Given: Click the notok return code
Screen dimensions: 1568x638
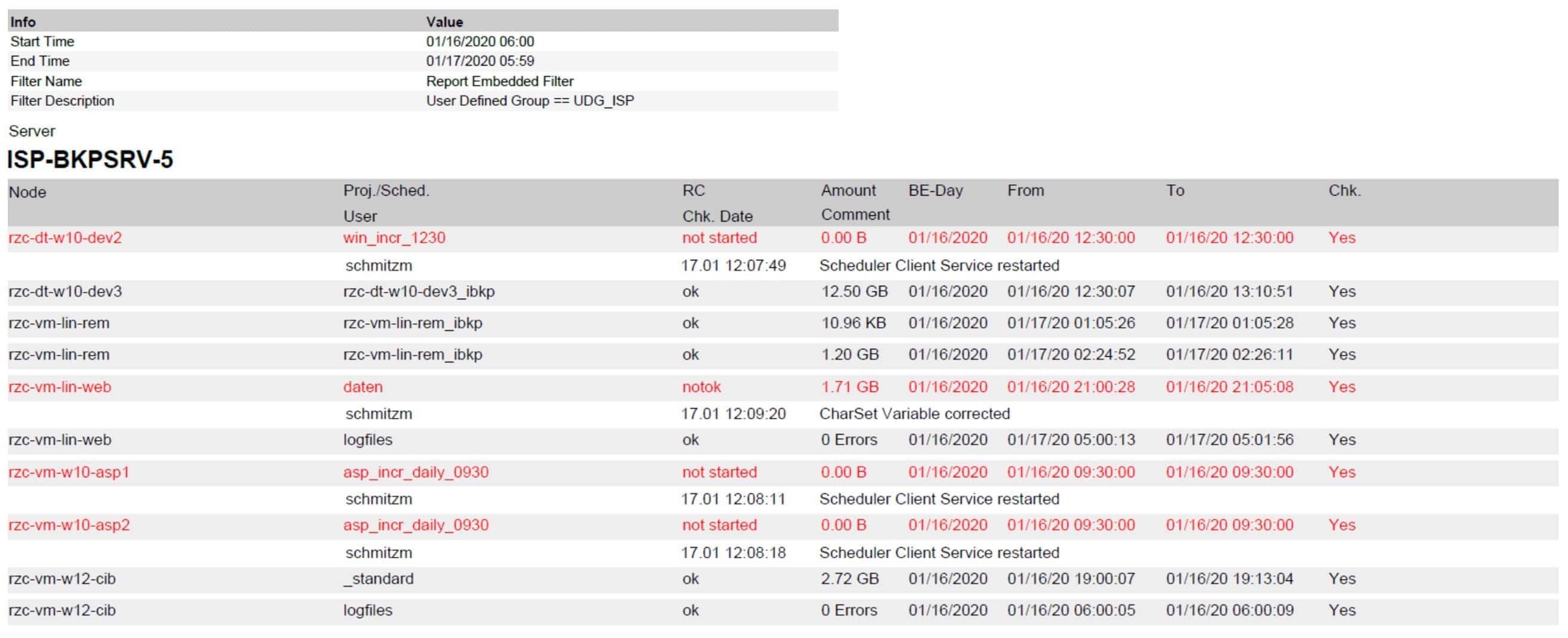Looking at the screenshot, I should point(701,387).
